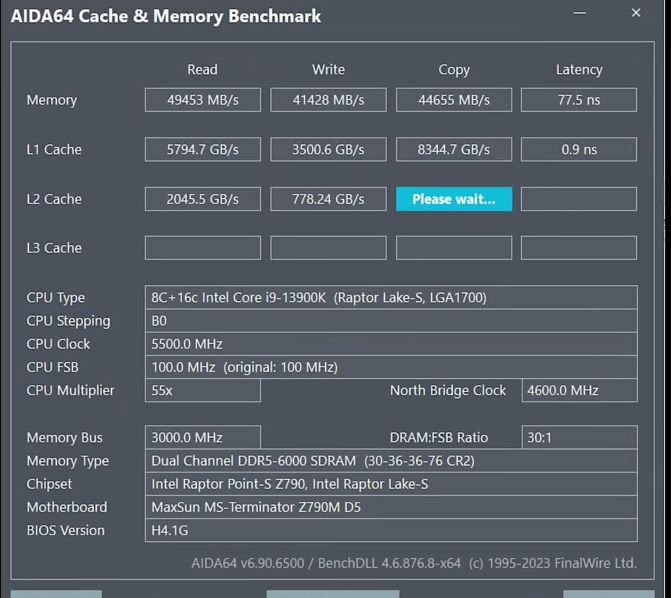Click the L2 Cache Read 2045.5 GB/s cell
This screenshot has width=671, height=598.
pos(203,199)
